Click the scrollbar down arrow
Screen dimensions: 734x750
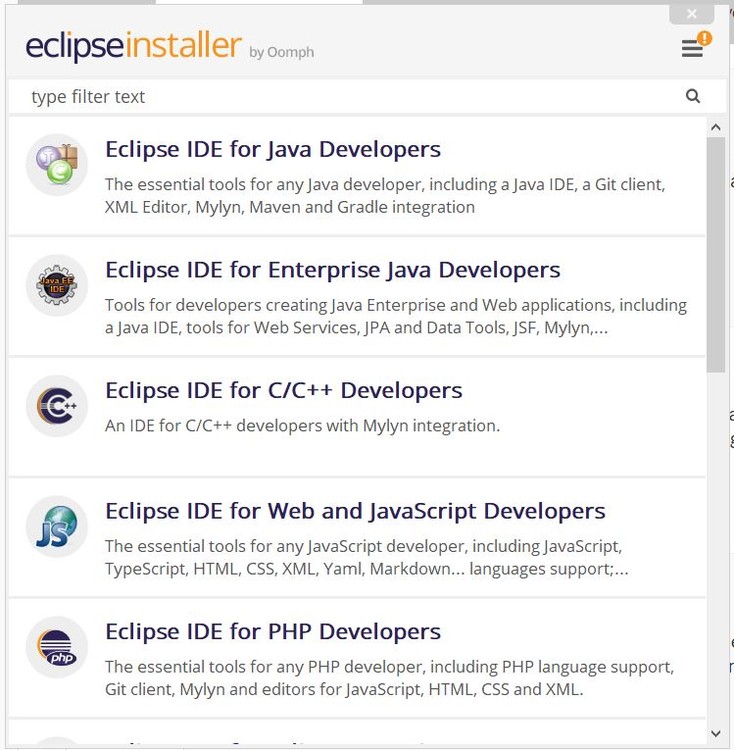pyautogui.click(x=716, y=733)
